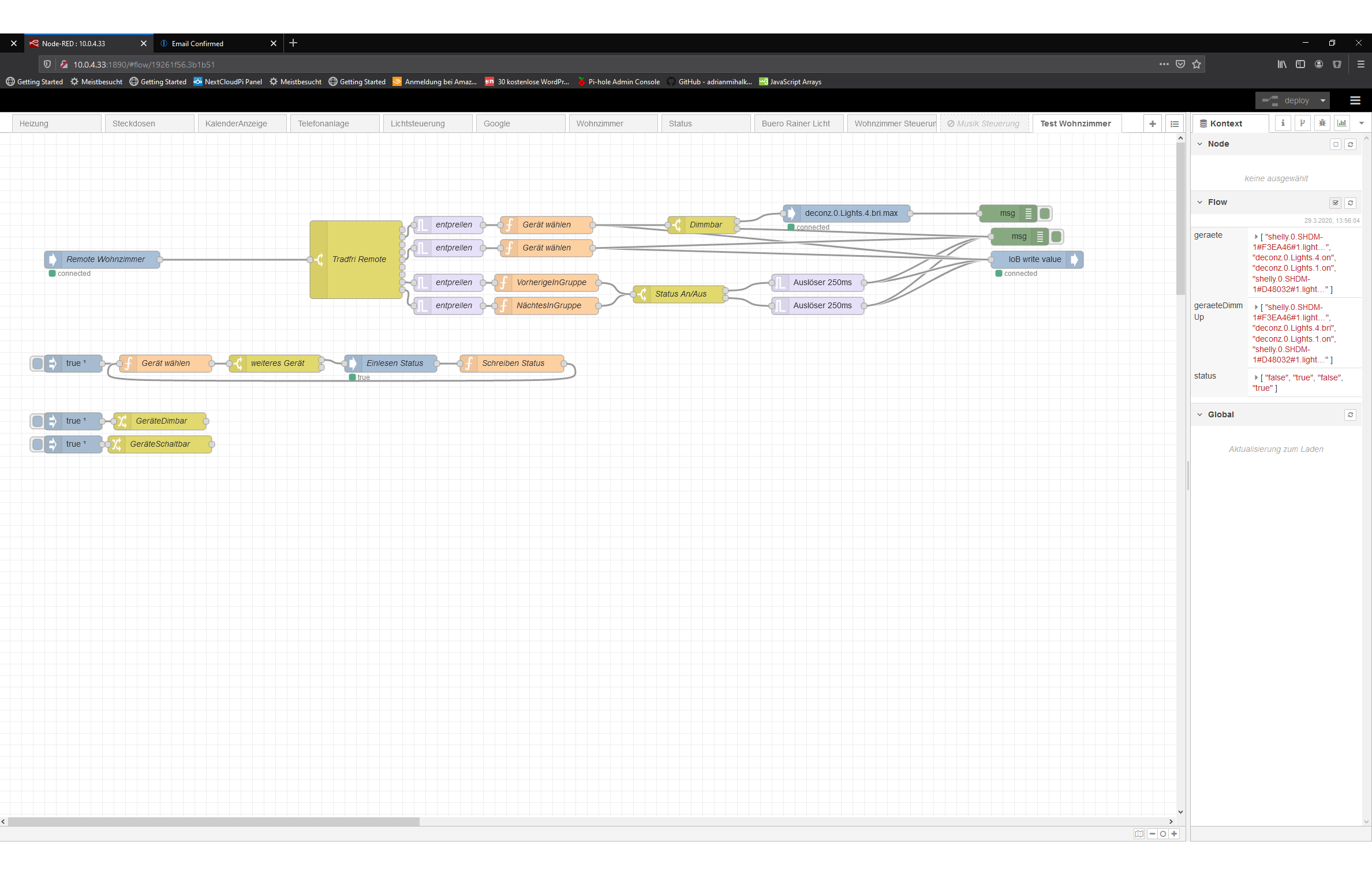Screen dimensions: 1372x875
Task: Expand the geraete array value
Action: 1256,237
